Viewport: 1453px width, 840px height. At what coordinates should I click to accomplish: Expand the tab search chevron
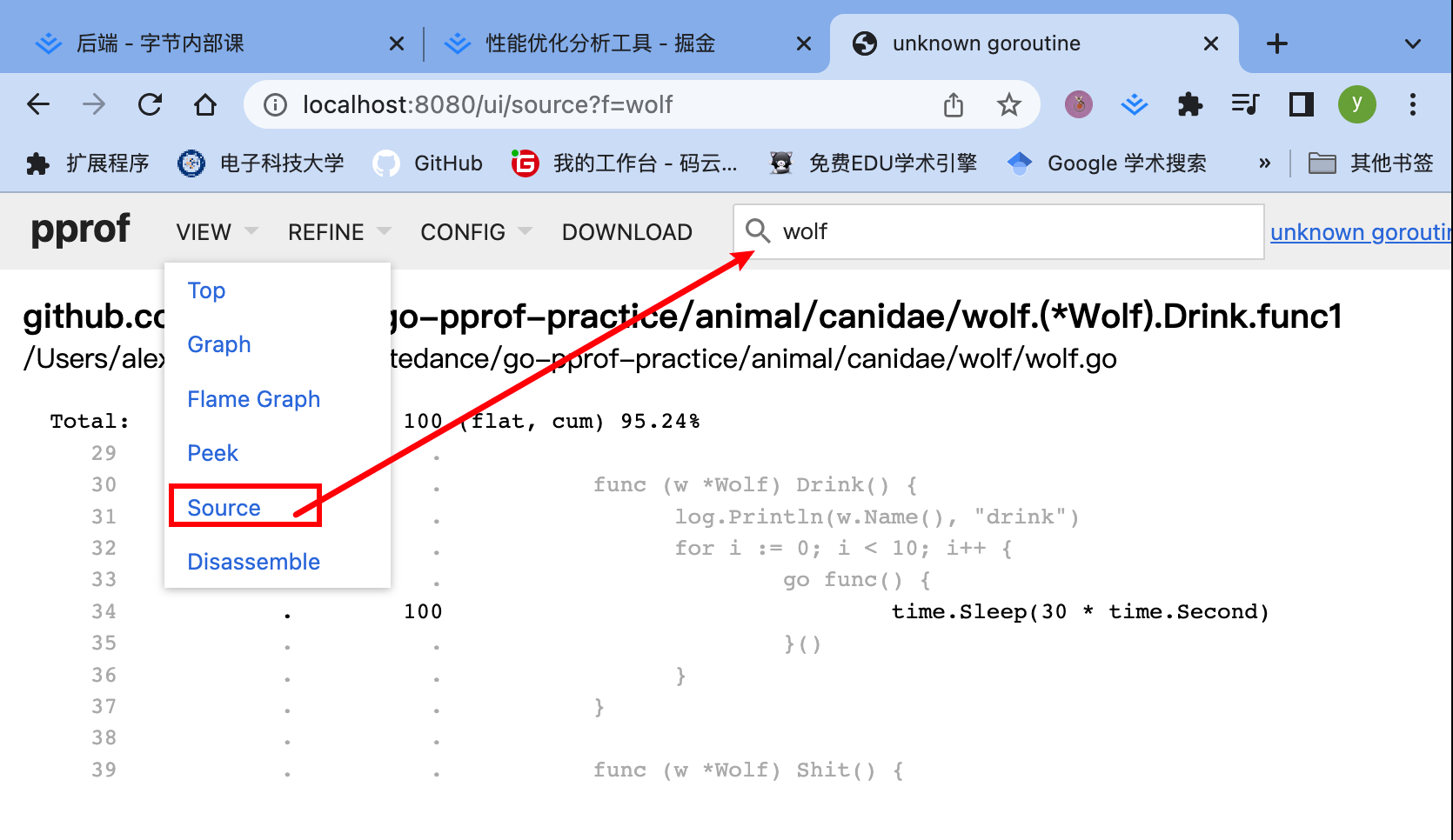point(1413,43)
